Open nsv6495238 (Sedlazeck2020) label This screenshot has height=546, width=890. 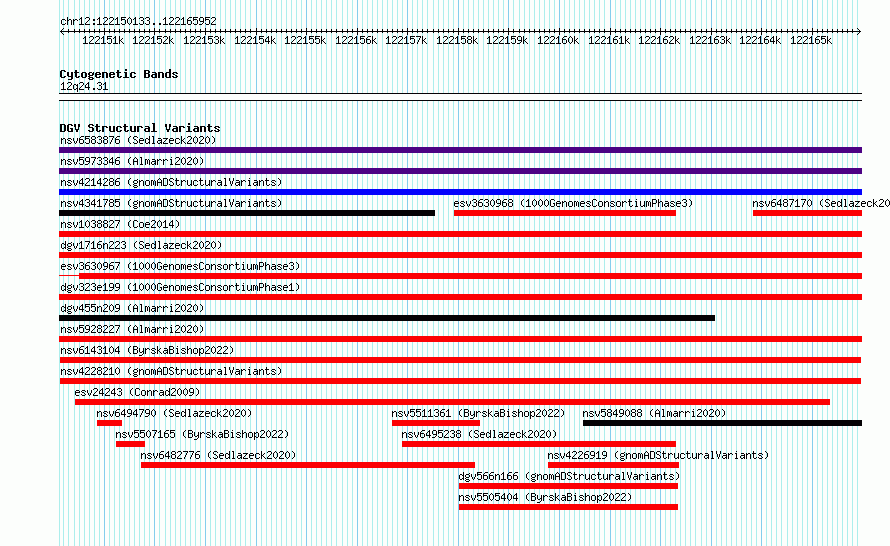pos(479,434)
